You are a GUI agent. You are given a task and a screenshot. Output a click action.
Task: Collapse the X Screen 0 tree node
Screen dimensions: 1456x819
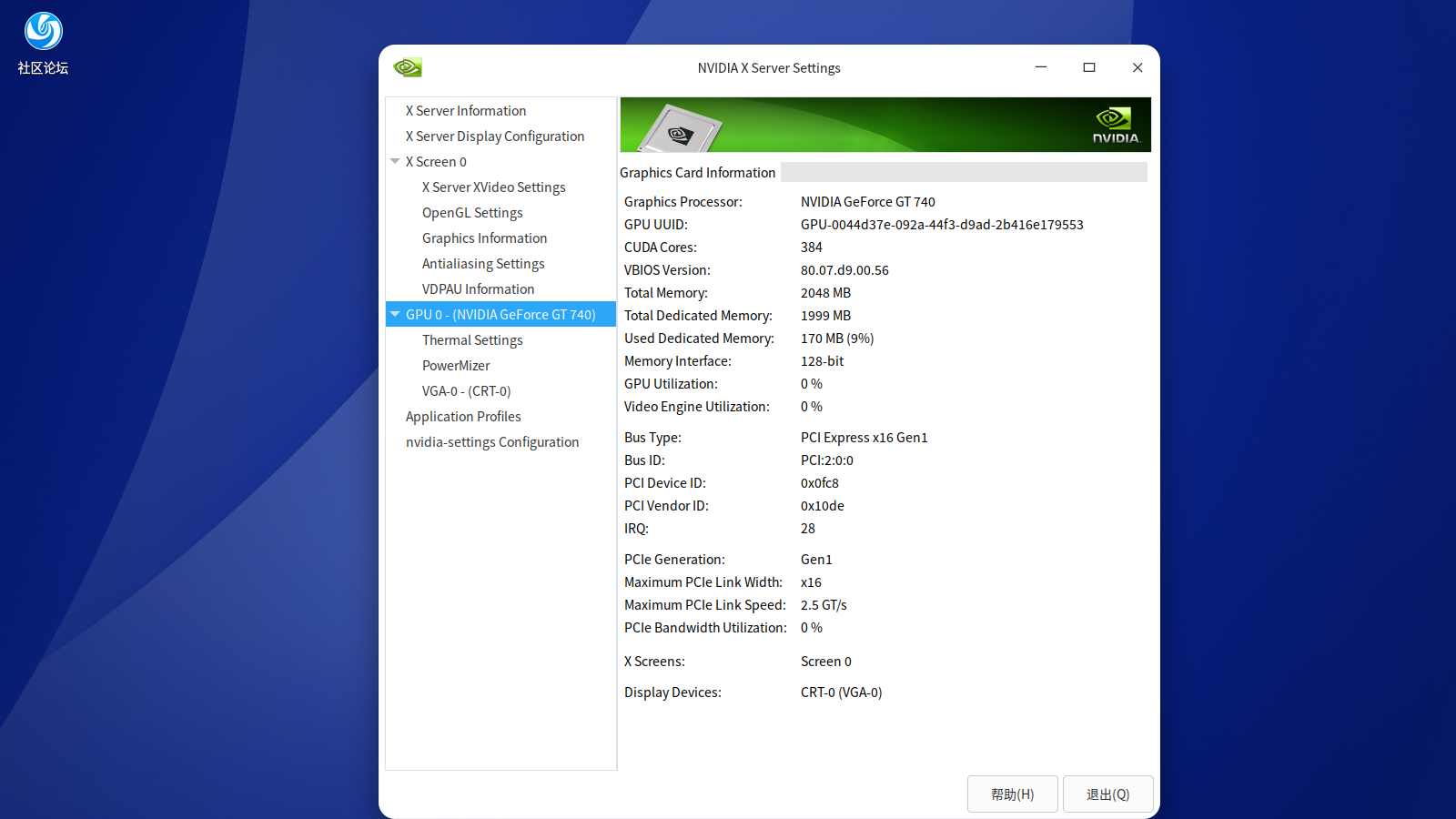395,161
